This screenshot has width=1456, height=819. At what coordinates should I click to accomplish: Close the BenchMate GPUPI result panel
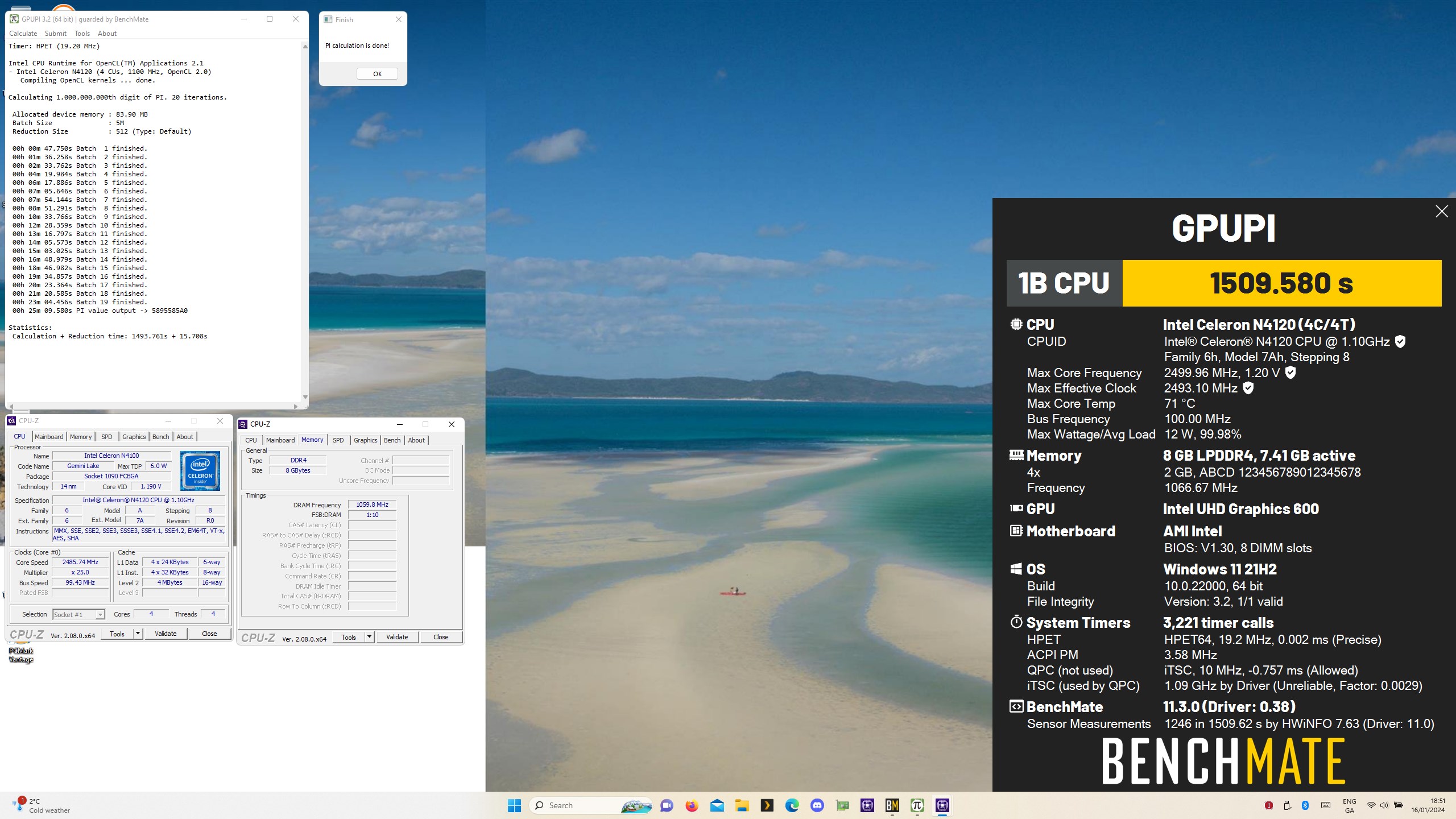[x=1442, y=212]
